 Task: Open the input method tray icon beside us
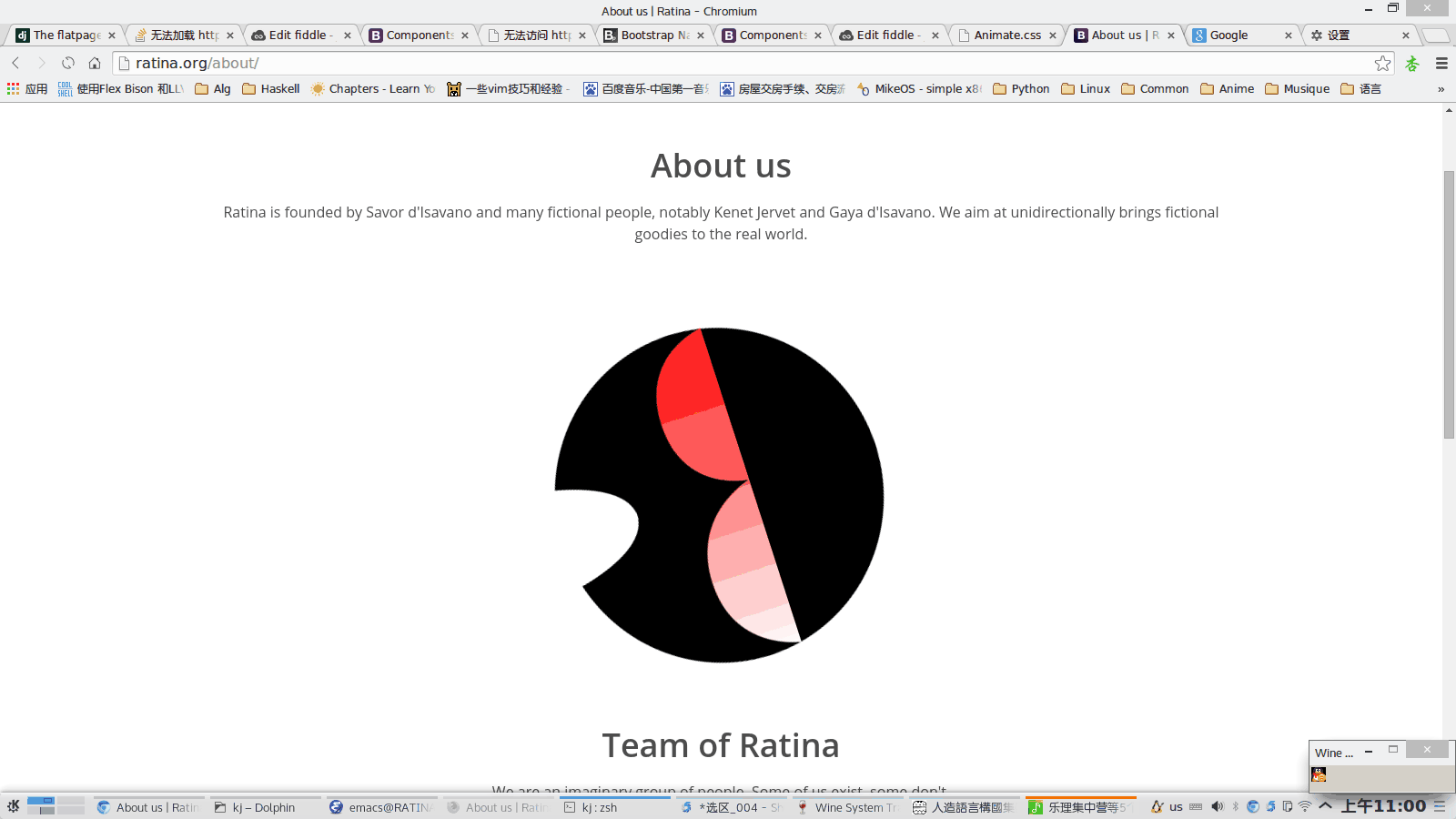[1157, 806]
